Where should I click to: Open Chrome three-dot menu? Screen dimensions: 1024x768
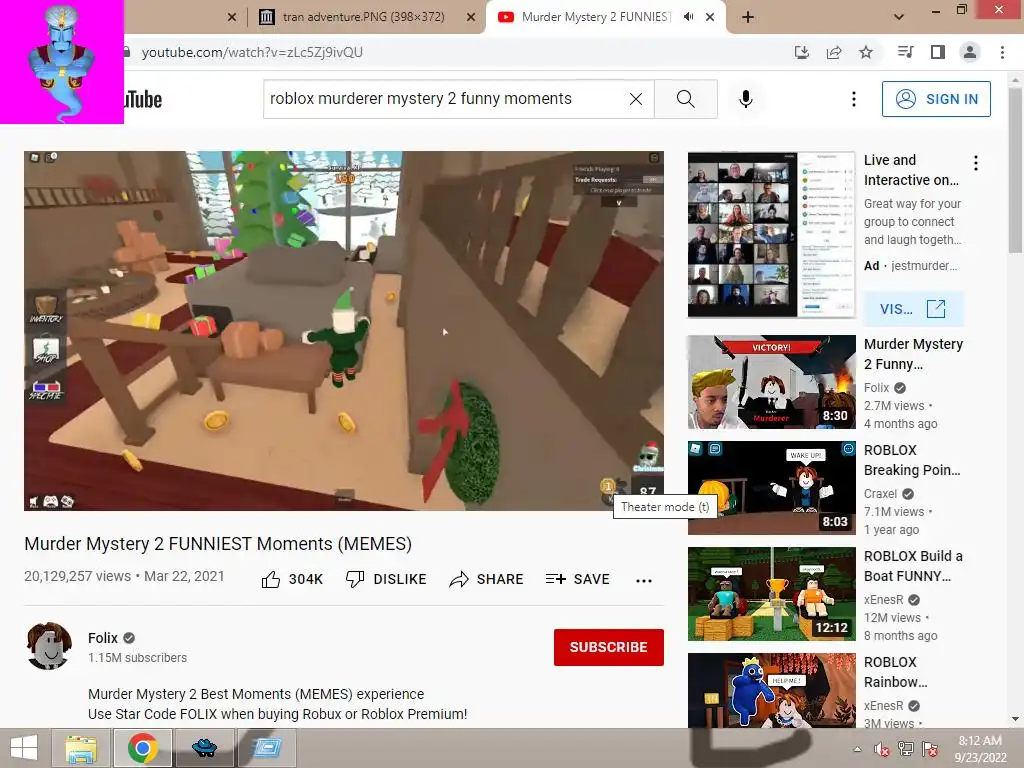click(1002, 52)
